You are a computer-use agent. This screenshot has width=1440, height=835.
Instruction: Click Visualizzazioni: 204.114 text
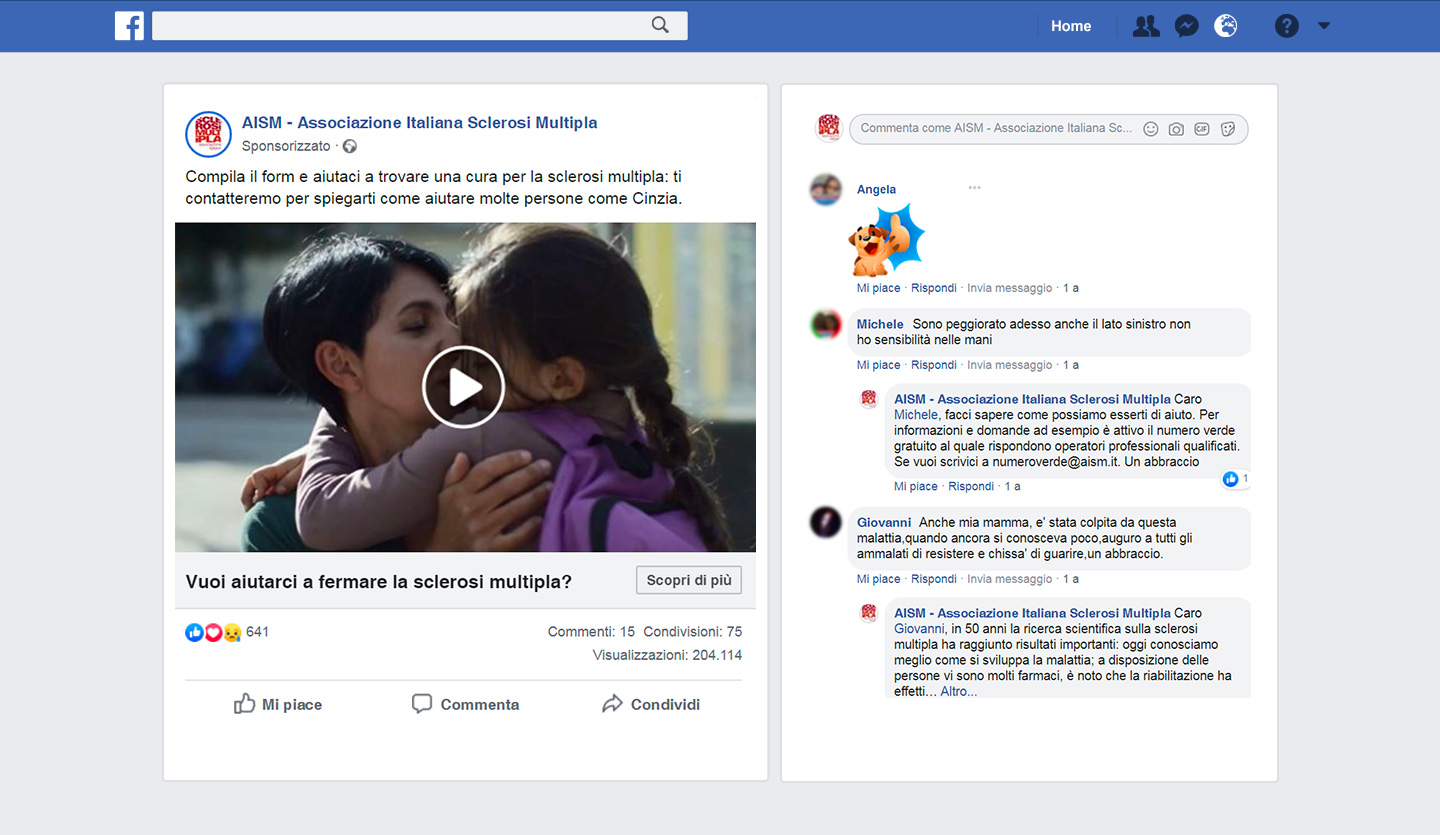click(x=667, y=655)
